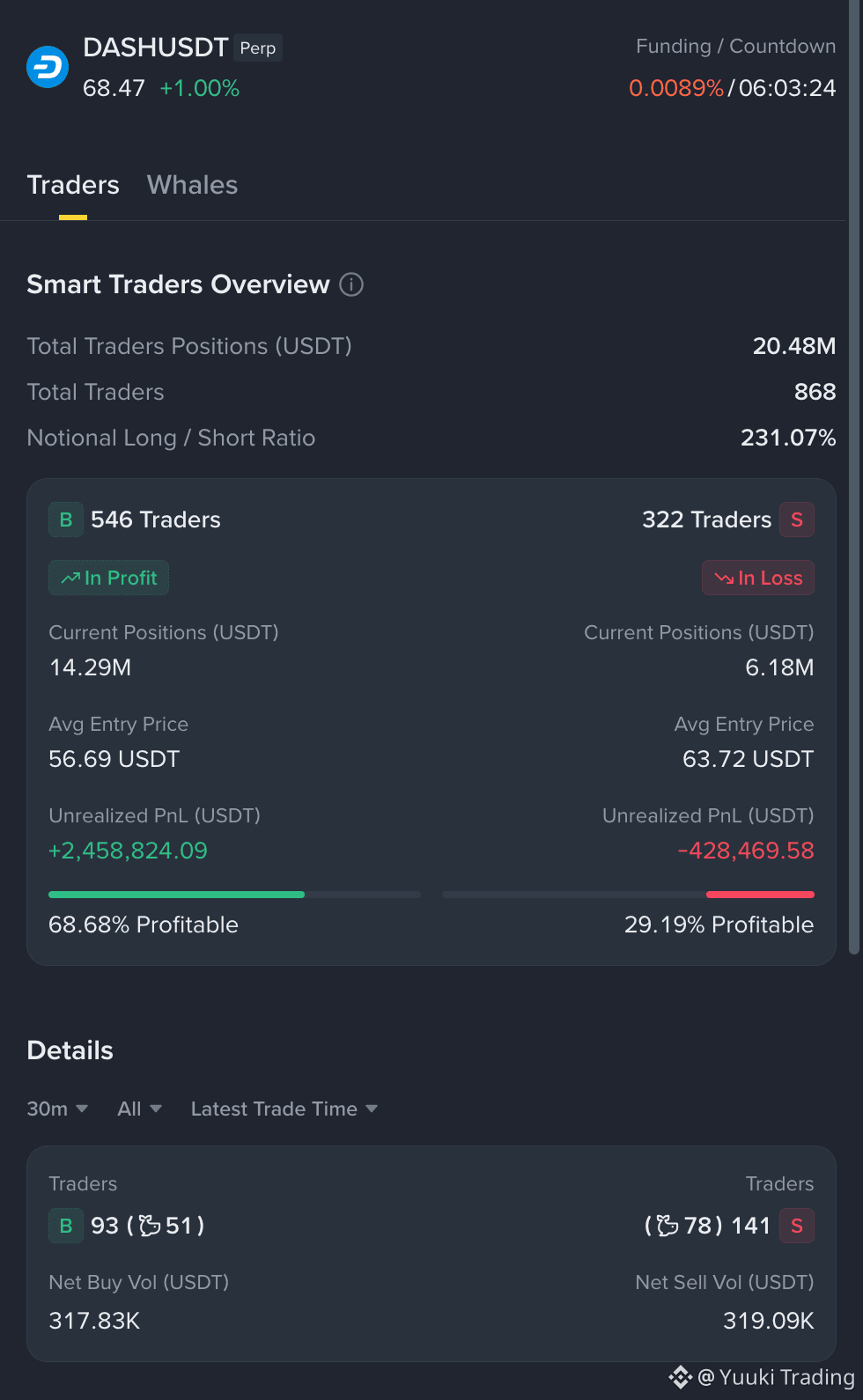This screenshot has width=863, height=1400.
Task: Click the vertical scrollbar on right edge
Action: click(x=853, y=476)
